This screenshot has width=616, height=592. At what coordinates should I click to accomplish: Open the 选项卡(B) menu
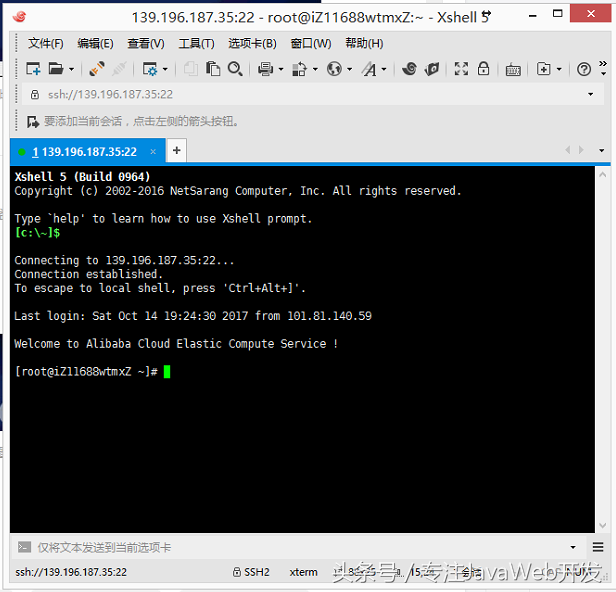(x=253, y=43)
